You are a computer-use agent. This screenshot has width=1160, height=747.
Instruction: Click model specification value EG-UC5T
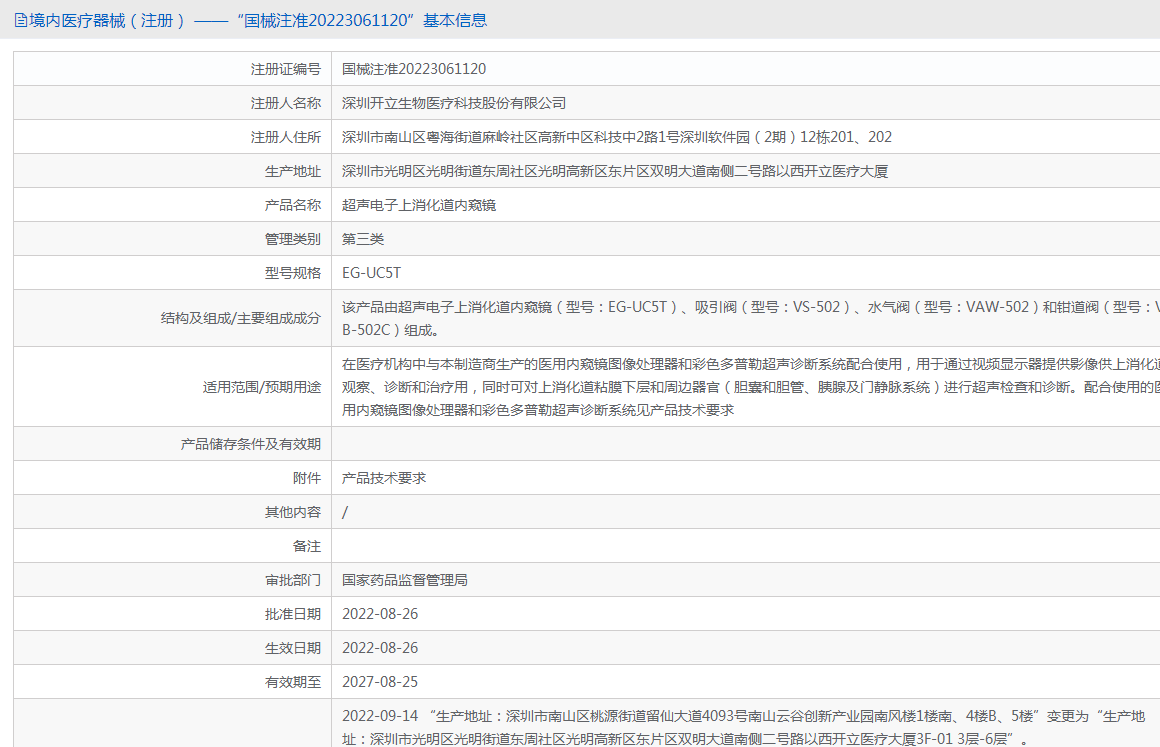pyautogui.click(x=371, y=273)
